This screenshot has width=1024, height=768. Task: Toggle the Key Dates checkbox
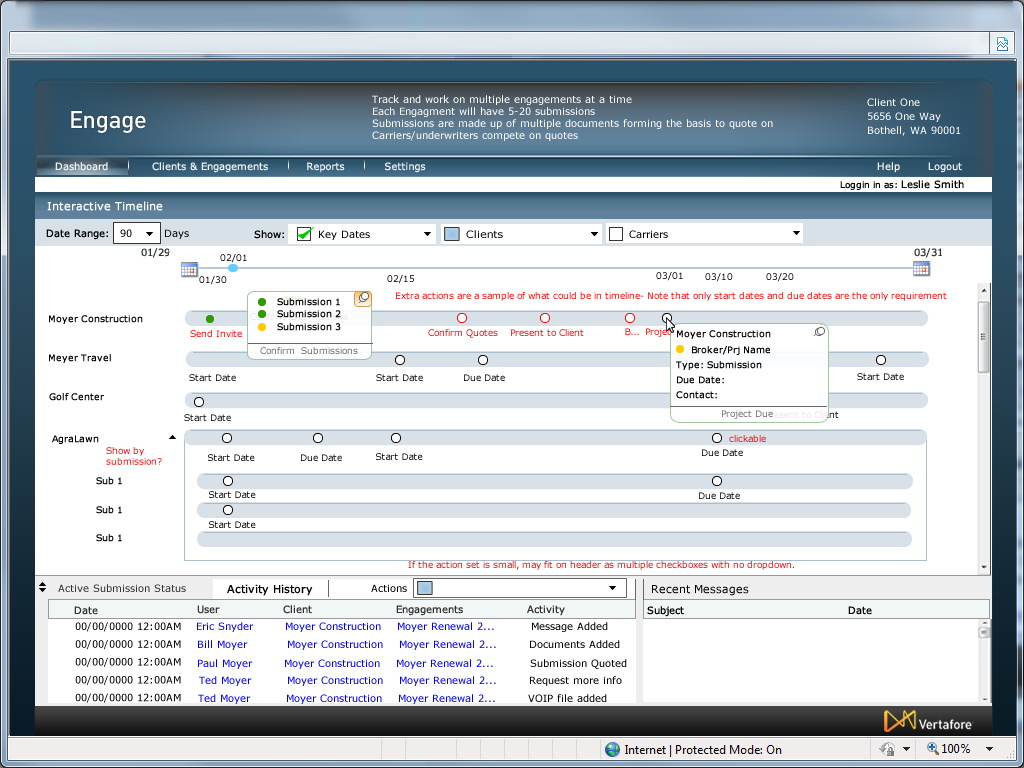click(x=304, y=234)
